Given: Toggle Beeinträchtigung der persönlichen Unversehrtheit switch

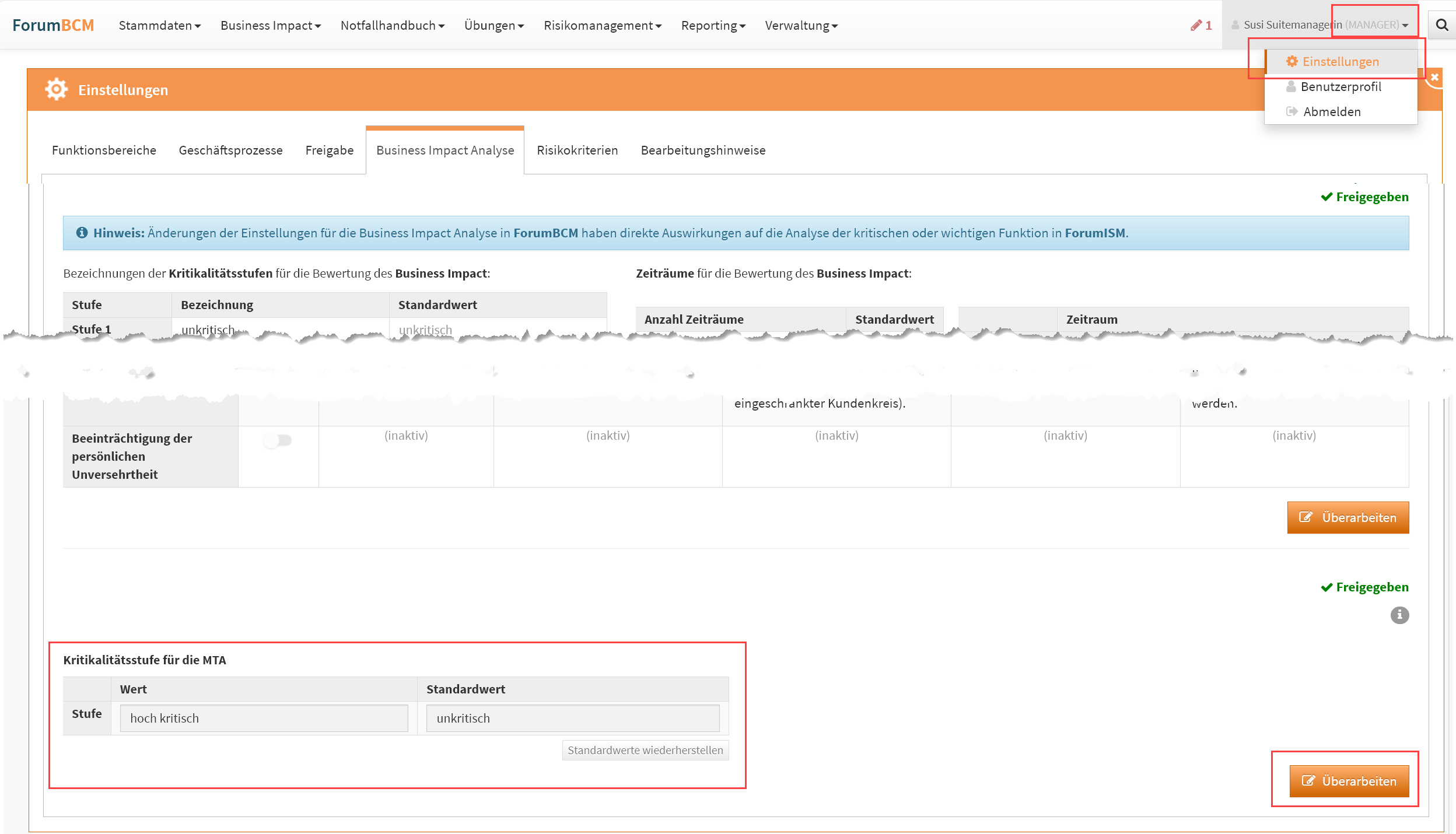Looking at the screenshot, I should [x=278, y=440].
